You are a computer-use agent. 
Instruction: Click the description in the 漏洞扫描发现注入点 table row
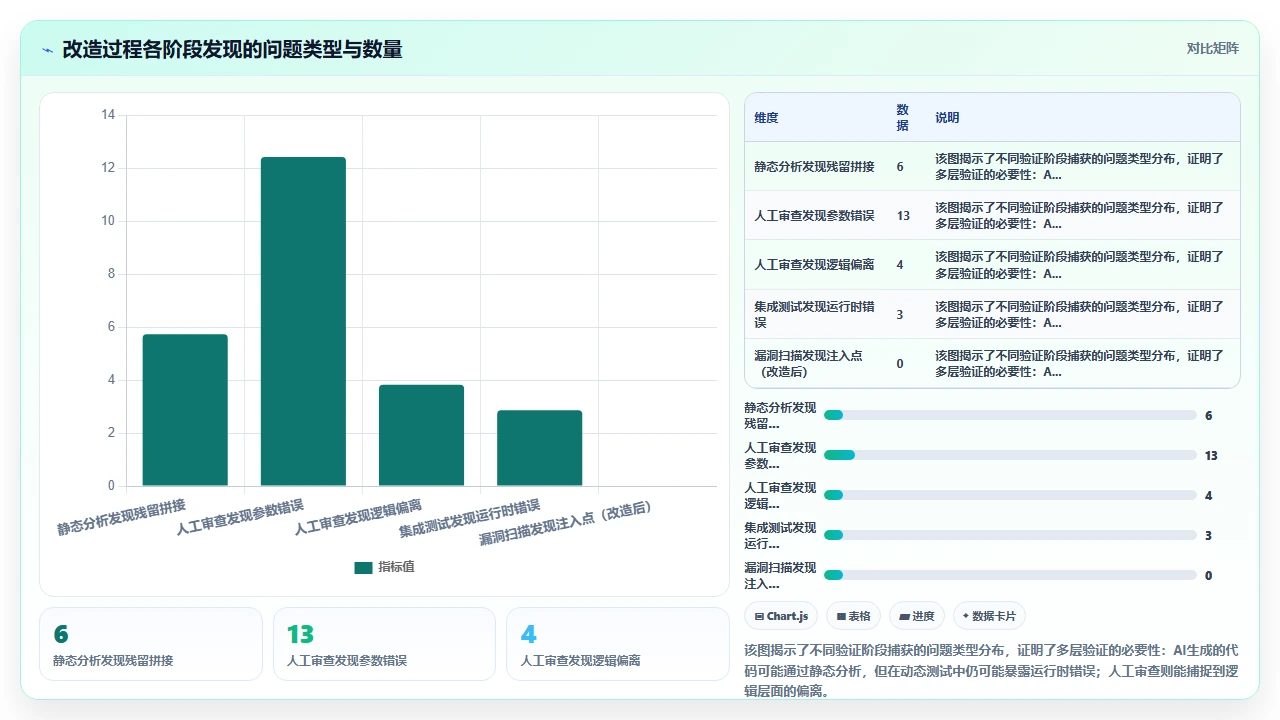[1079, 363]
